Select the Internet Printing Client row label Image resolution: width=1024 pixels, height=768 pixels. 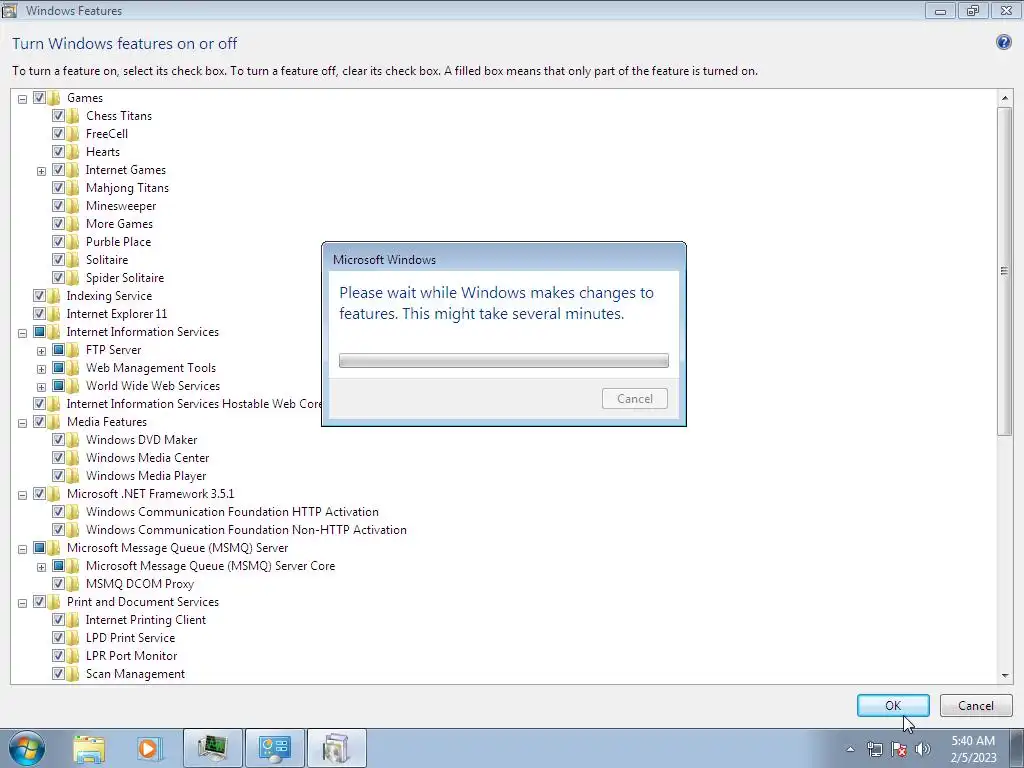pos(146,620)
